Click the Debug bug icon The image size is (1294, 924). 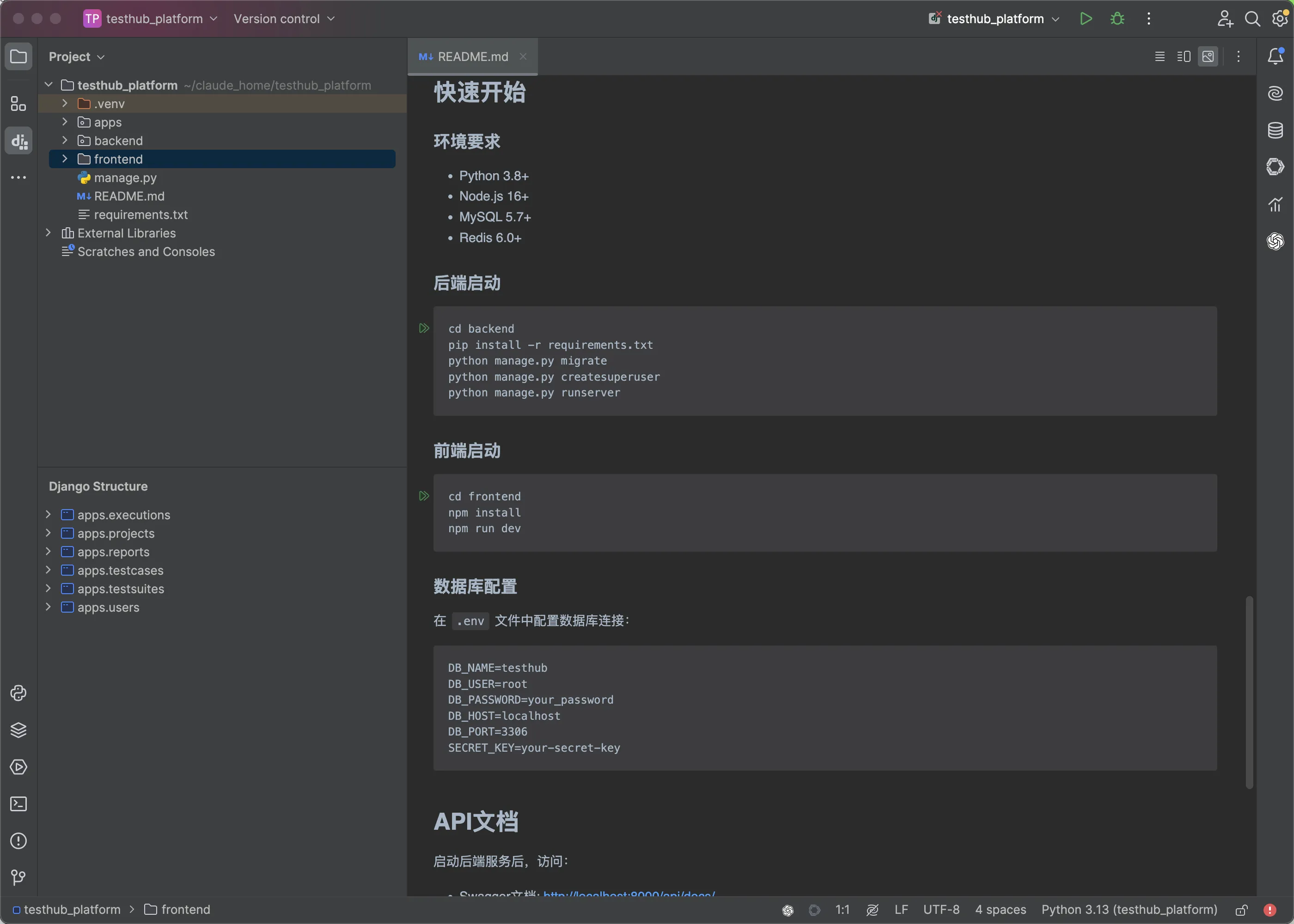coord(1117,19)
